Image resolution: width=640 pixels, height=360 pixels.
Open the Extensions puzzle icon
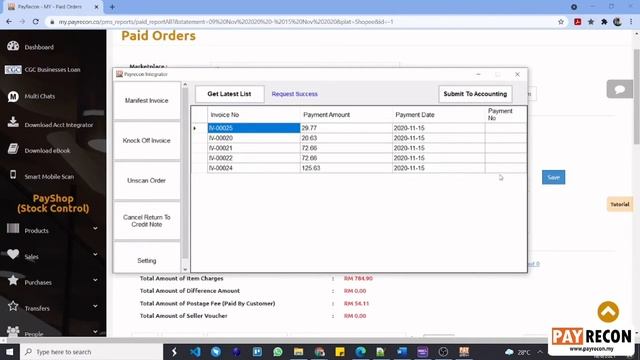pyautogui.click(x=604, y=22)
